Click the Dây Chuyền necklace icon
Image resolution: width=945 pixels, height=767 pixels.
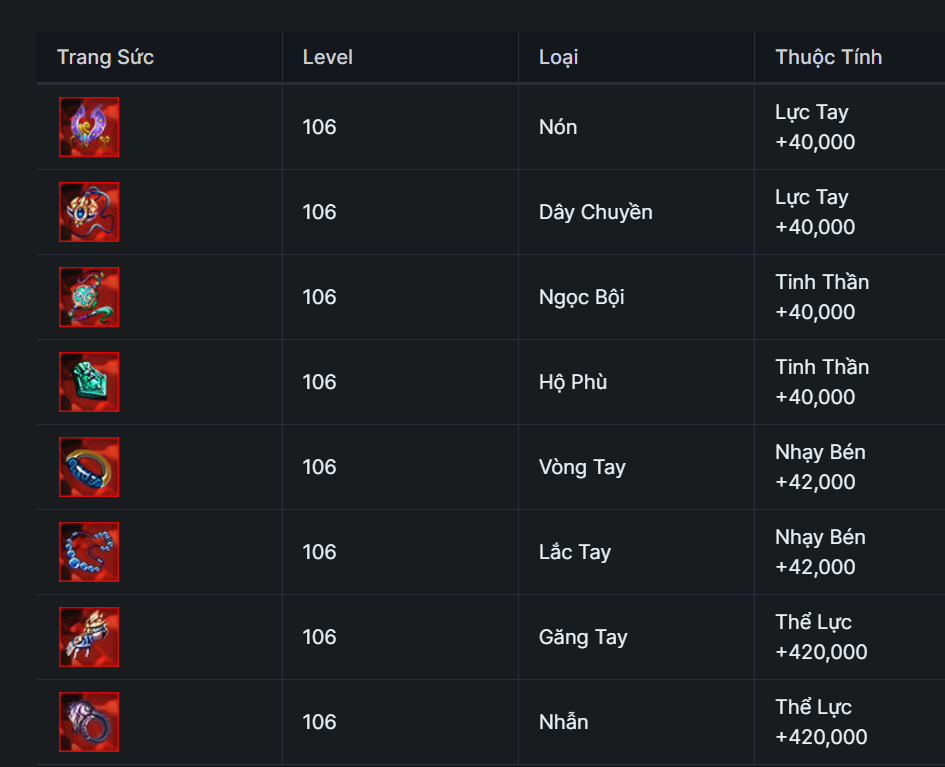[x=89, y=212]
